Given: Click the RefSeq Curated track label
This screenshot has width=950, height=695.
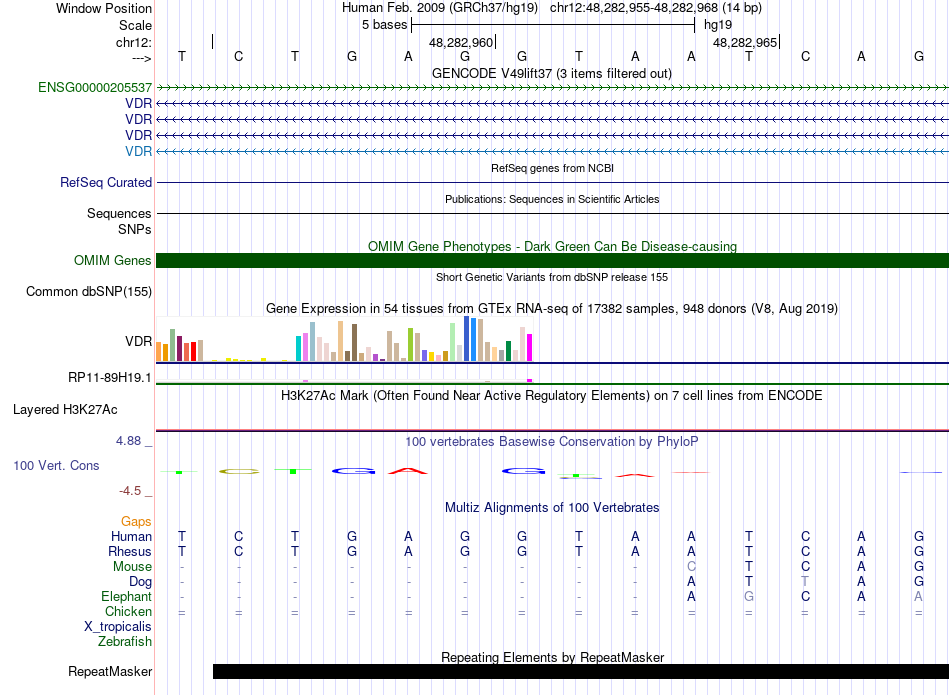Looking at the screenshot, I should pos(106,182).
